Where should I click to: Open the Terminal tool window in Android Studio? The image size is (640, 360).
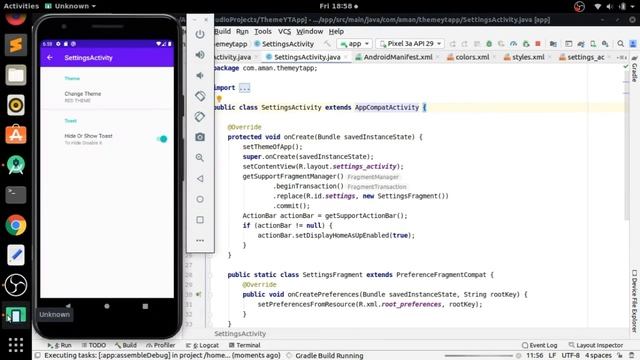pyautogui.click(x=244, y=345)
